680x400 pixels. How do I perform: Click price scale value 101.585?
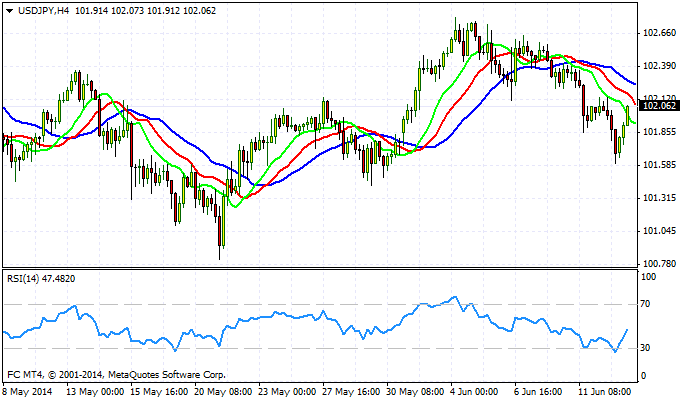point(659,165)
